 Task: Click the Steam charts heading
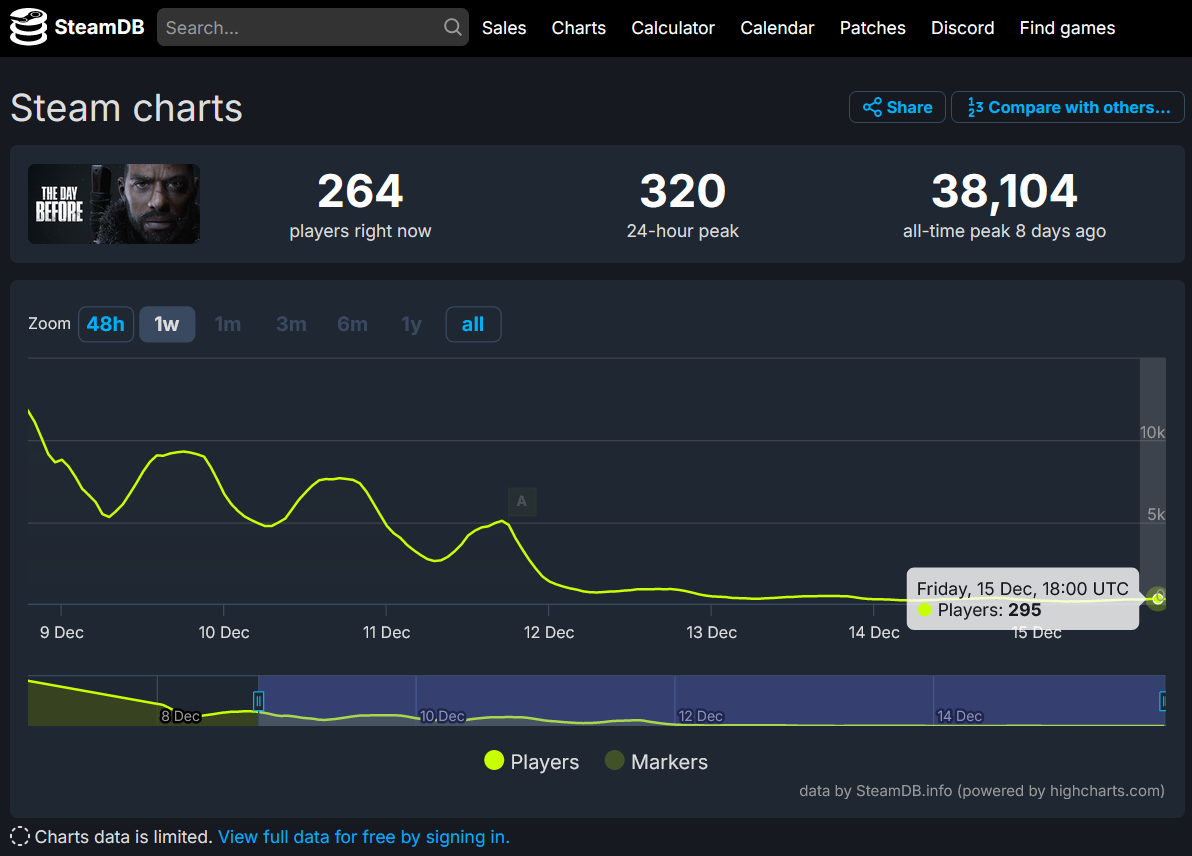(126, 108)
